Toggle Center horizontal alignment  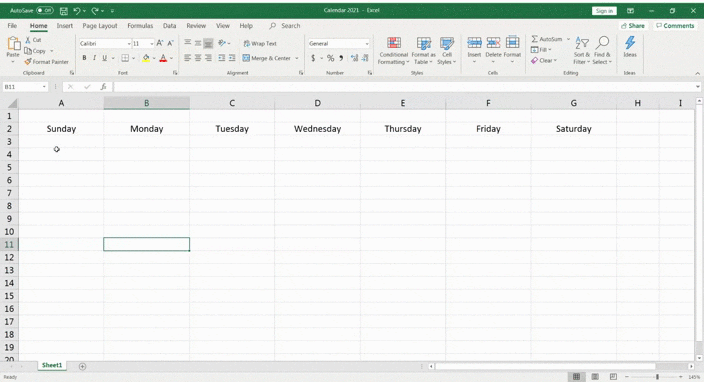click(x=198, y=58)
